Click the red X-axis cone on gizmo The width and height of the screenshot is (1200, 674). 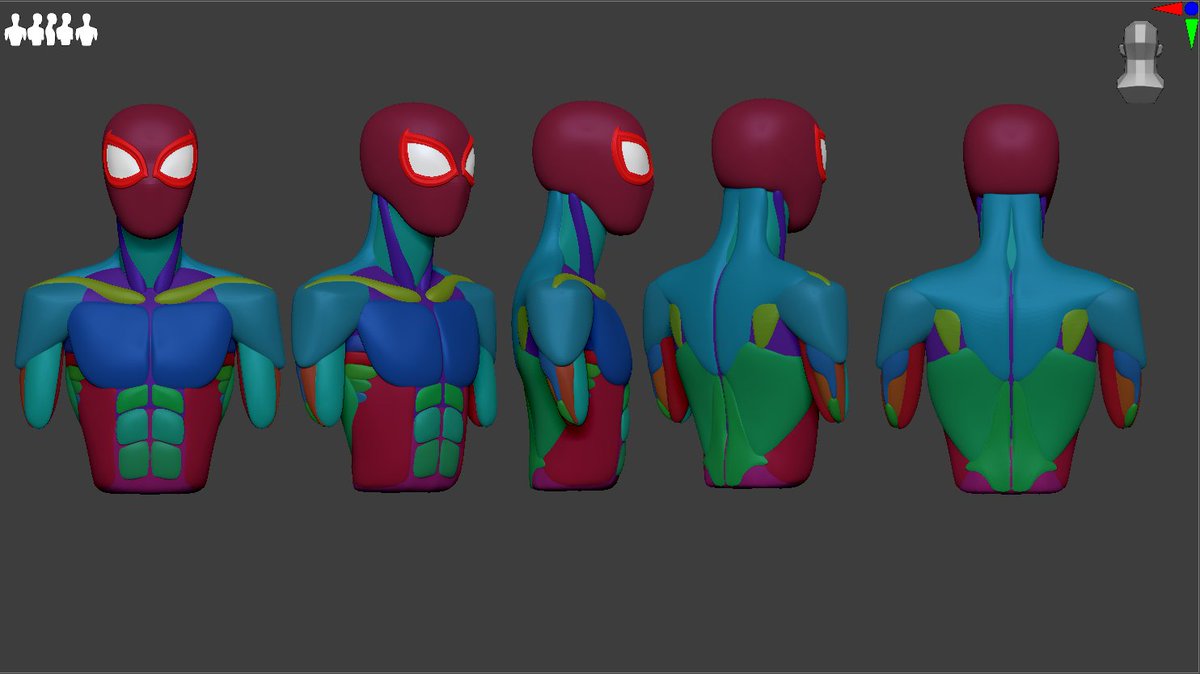tap(1168, 8)
